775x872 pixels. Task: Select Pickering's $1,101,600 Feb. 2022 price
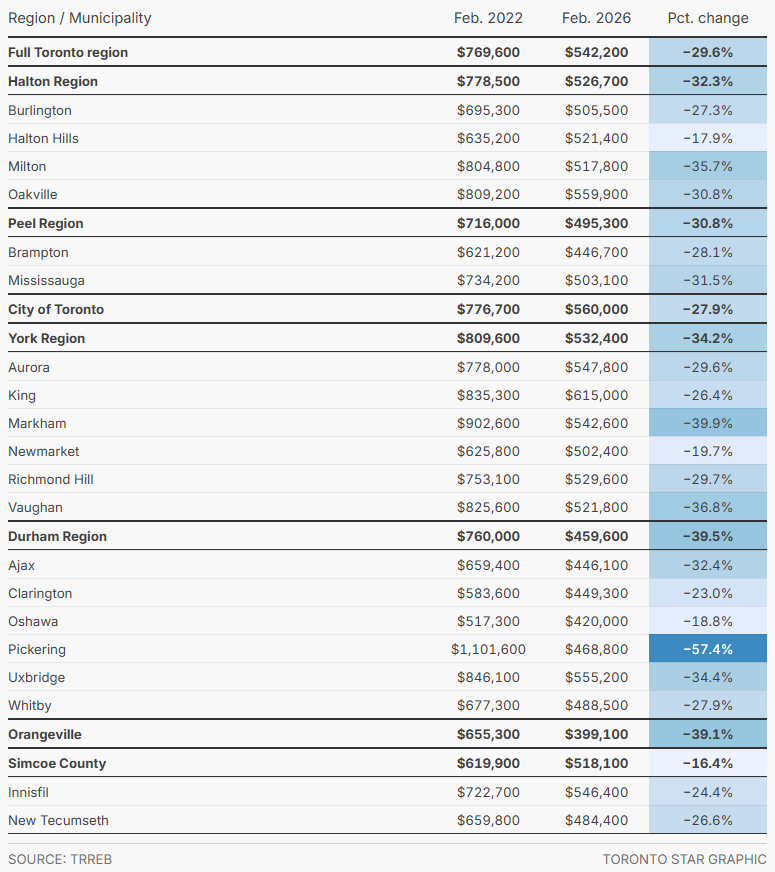click(488, 649)
